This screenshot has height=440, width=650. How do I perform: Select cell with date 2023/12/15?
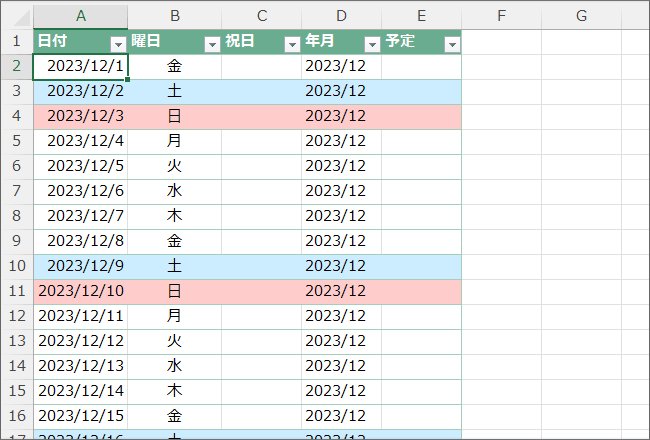pyautogui.click(x=80, y=416)
